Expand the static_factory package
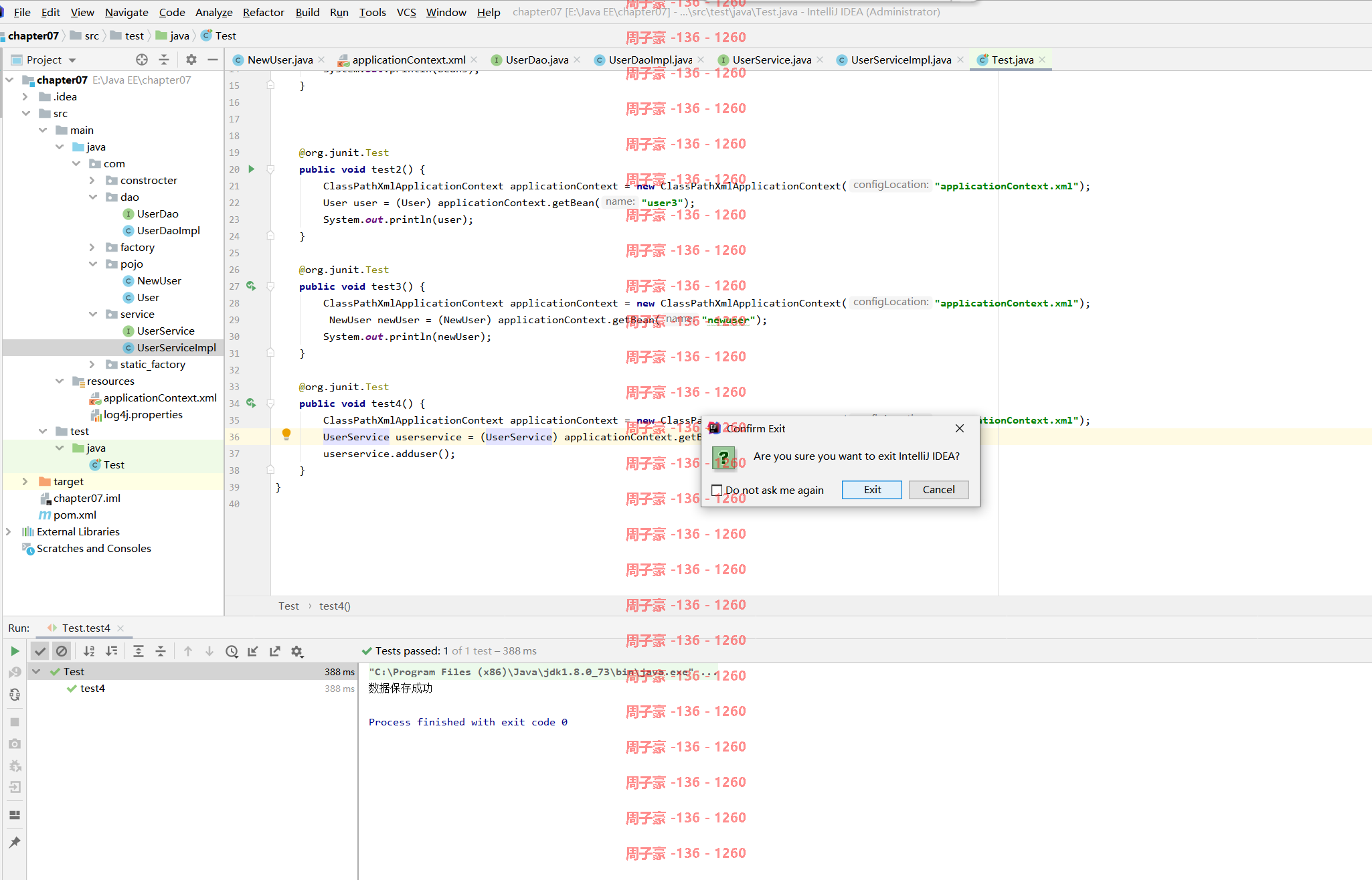The image size is (1372, 880). 92,364
